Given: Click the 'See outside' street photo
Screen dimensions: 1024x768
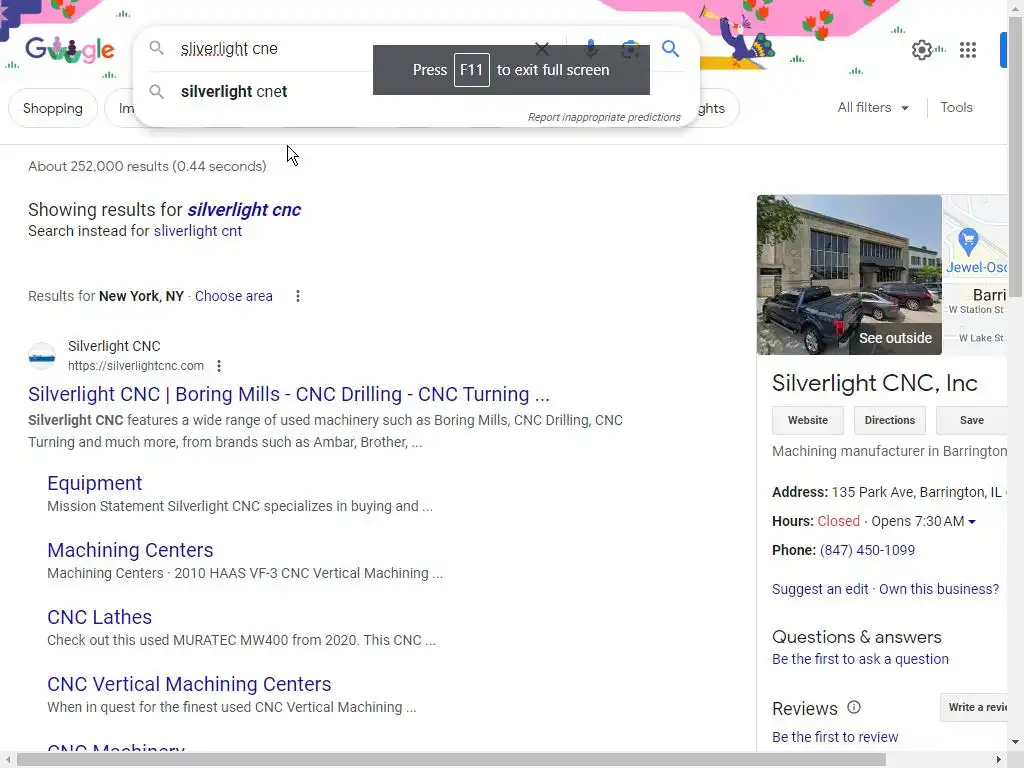Looking at the screenshot, I should [x=849, y=275].
